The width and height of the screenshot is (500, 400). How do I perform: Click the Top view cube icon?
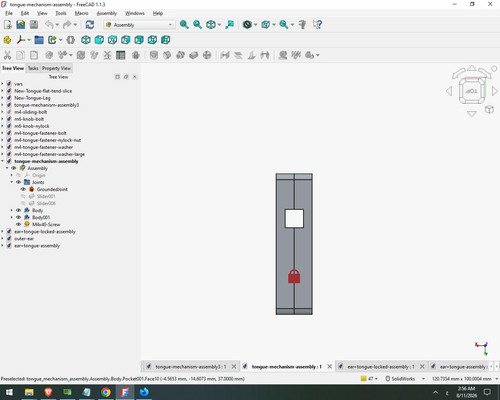113,40
